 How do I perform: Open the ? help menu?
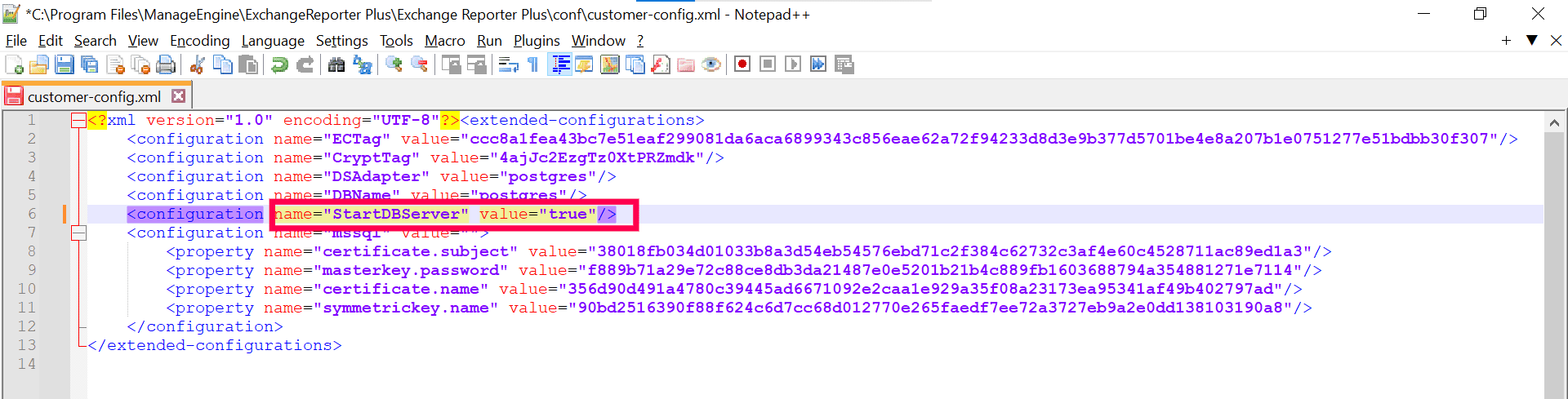[640, 41]
